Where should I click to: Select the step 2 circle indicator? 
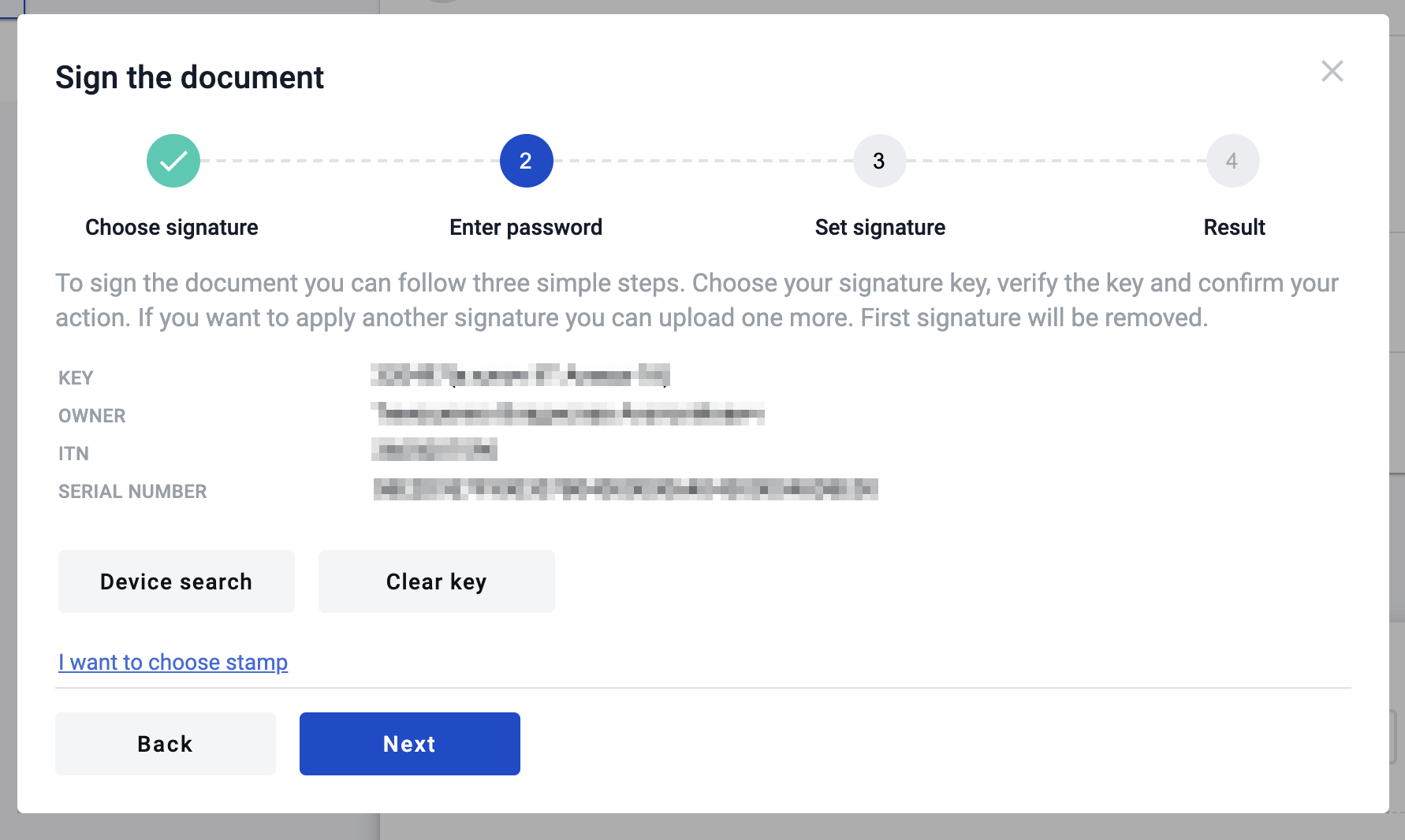click(x=526, y=161)
